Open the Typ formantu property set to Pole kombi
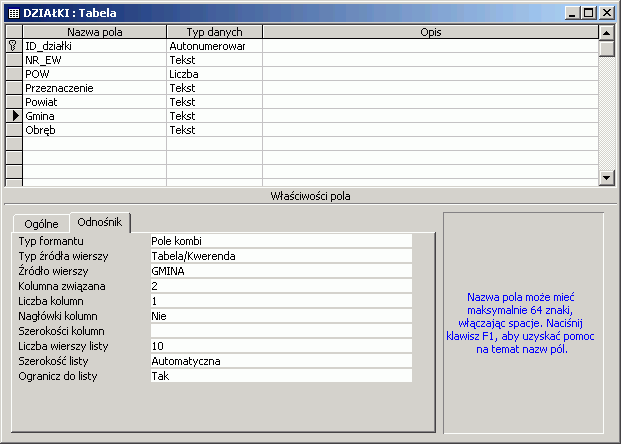The width and height of the screenshot is (621, 444). tap(280, 241)
